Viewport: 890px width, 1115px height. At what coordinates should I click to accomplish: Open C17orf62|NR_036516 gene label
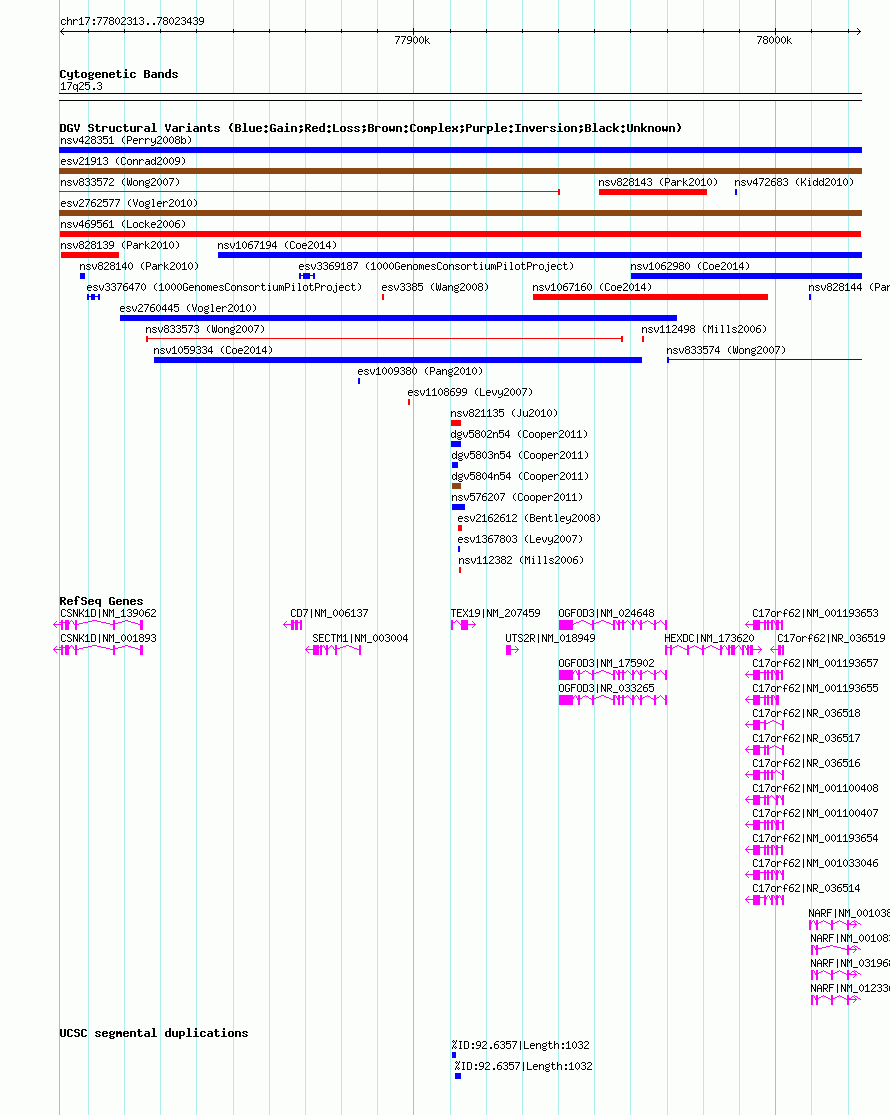pyautogui.click(x=806, y=763)
